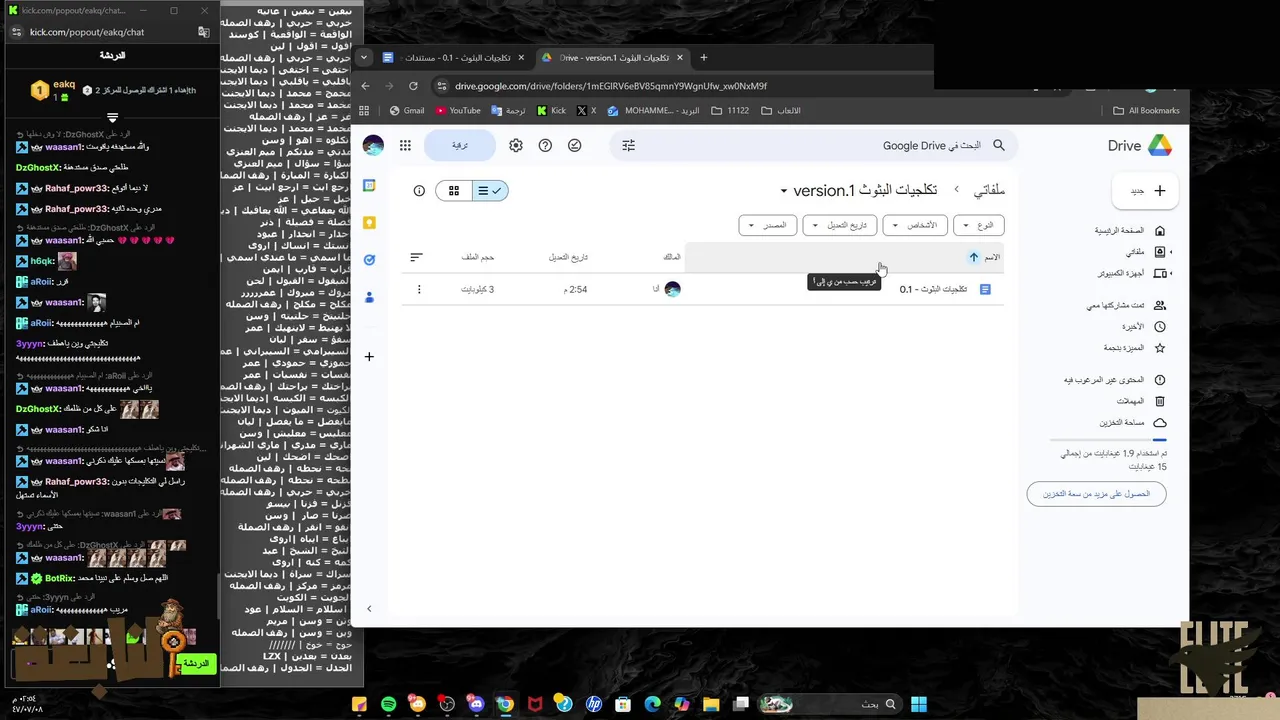Expand the أجهزة الكمبيوتر tree arrow in sidebar
This screenshot has height=720, width=1280.
(x=1171, y=273)
